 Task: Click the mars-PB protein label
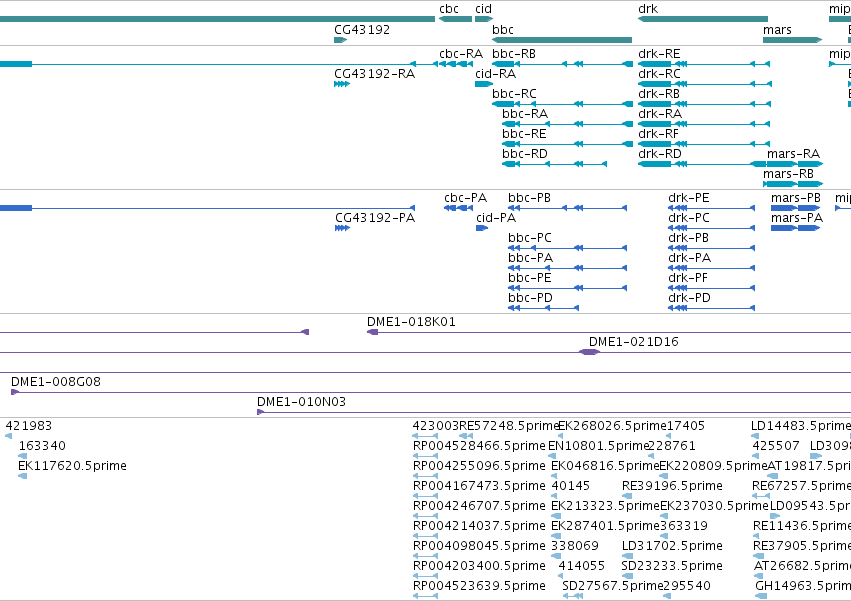click(796, 198)
